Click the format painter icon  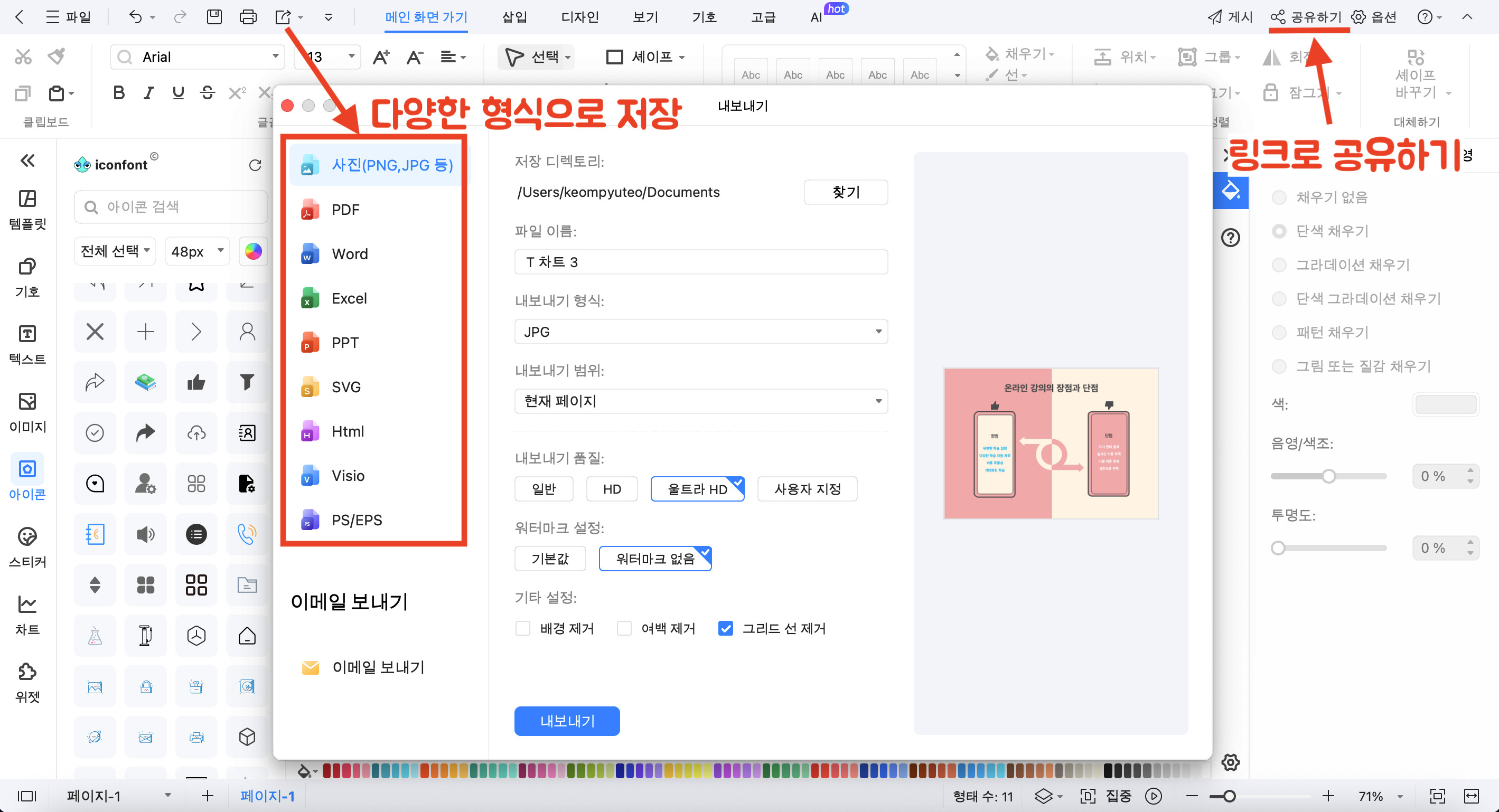[x=57, y=56]
